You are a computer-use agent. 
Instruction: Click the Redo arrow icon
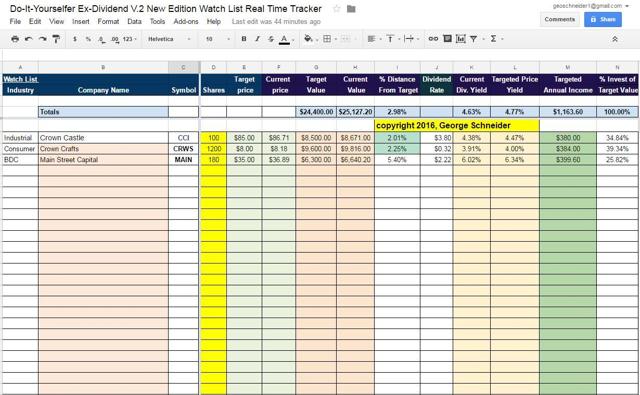(x=42, y=39)
